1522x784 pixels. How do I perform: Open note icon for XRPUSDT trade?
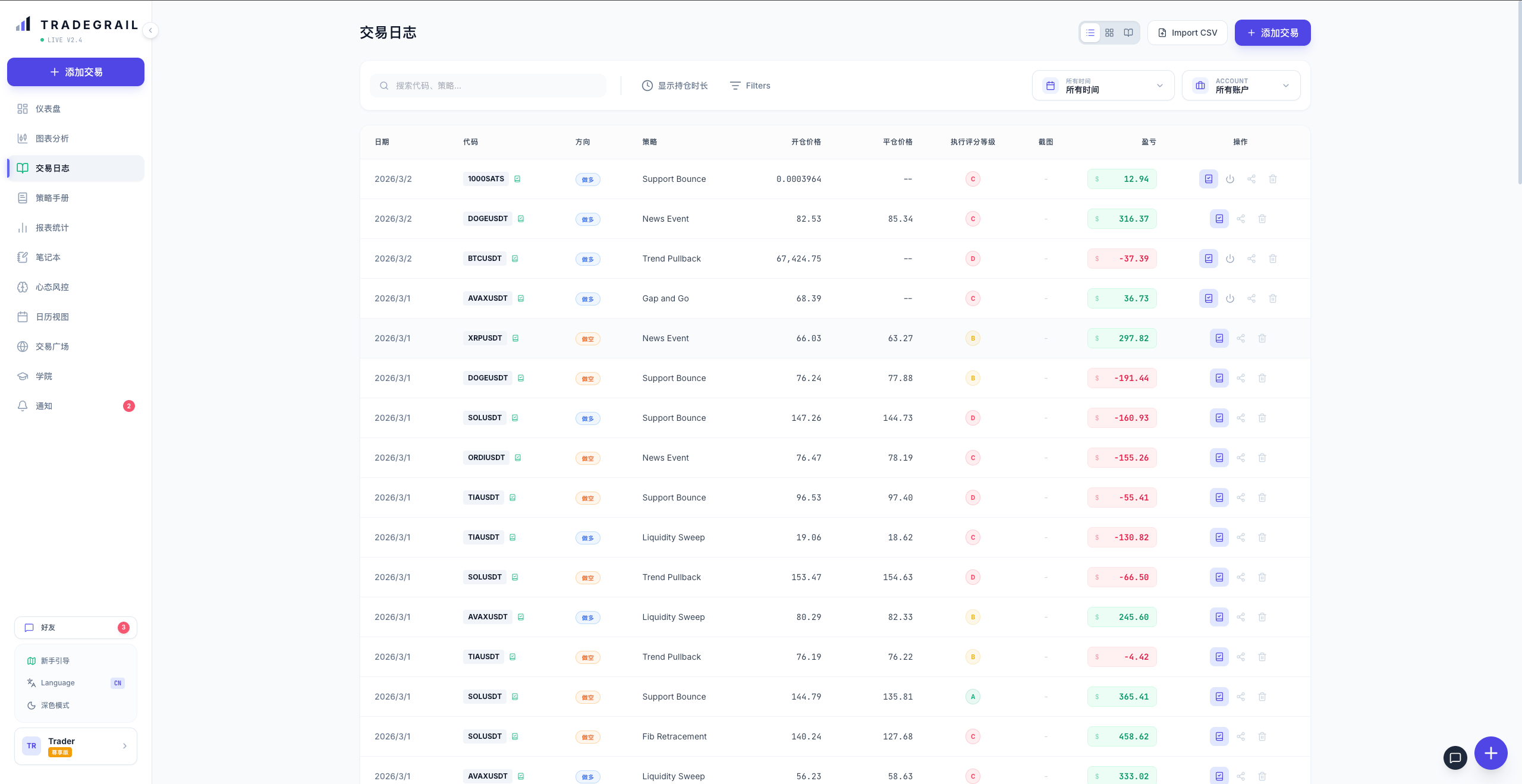click(x=1219, y=338)
